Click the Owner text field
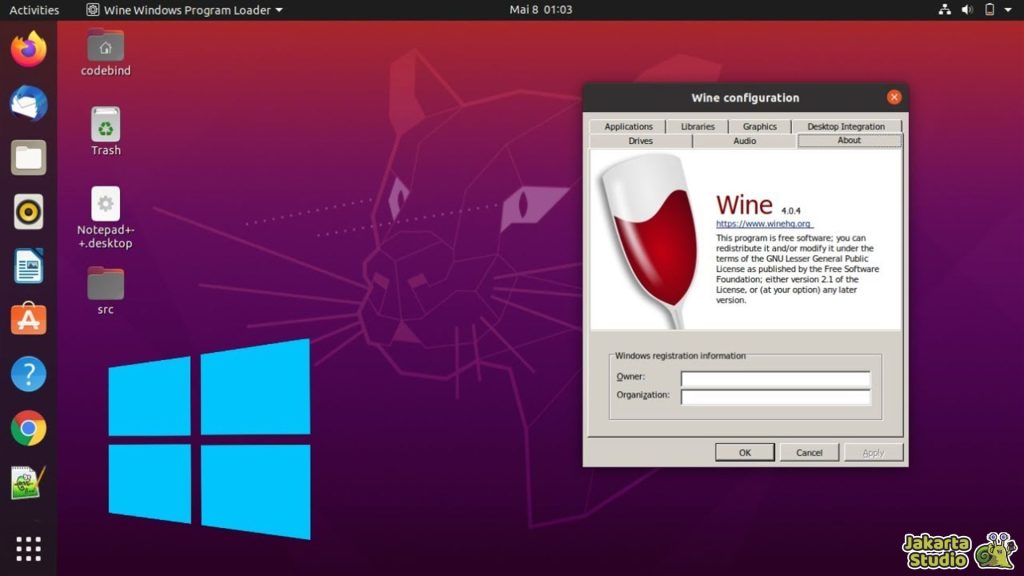Screen dimensions: 1024x576 coord(775,379)
